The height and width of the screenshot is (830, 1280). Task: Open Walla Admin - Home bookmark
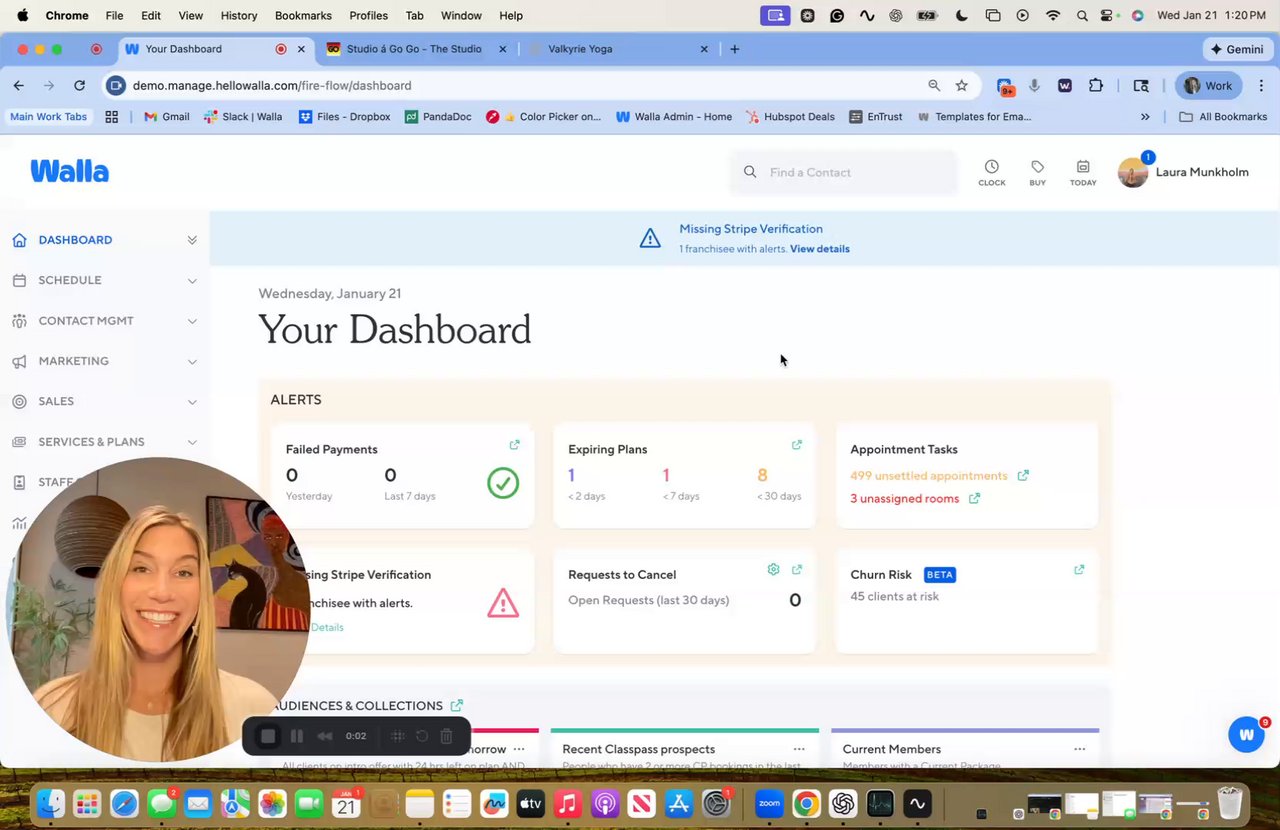(674, 117)
